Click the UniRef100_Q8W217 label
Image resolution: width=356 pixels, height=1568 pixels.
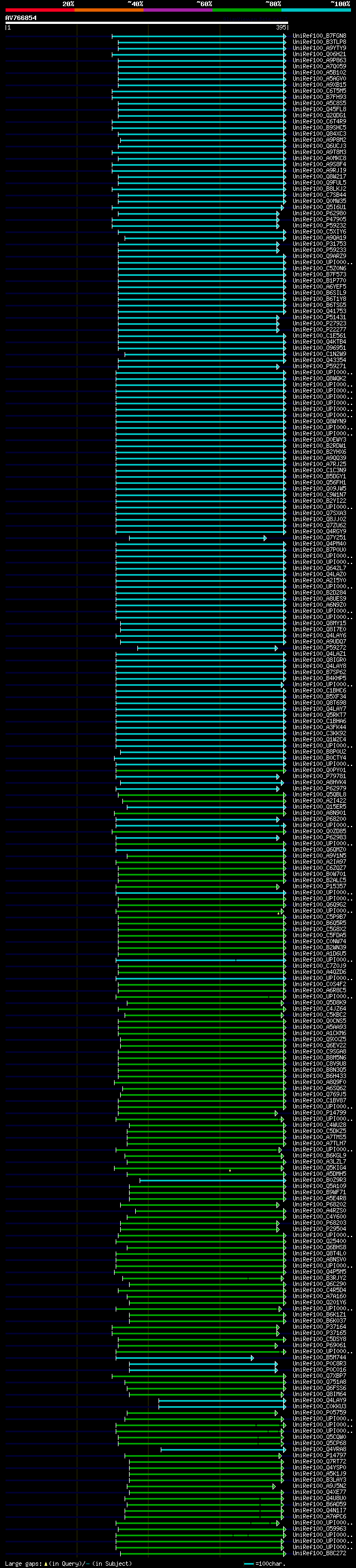pyautogui.click(x=319, y=176)
